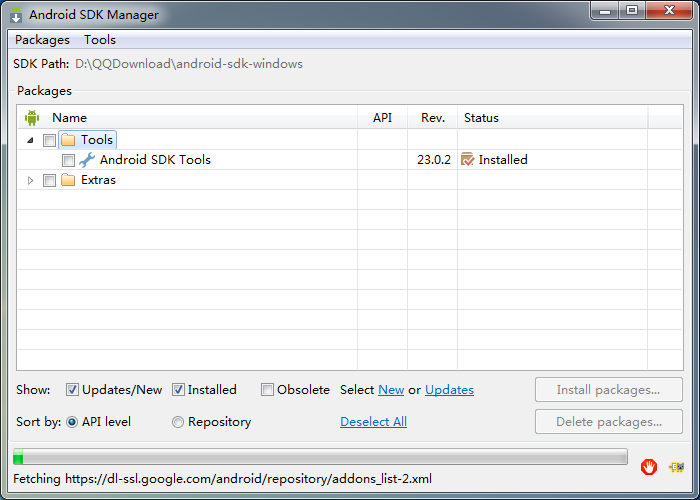700x500 pixels.
Task: Click the wrench icon for Android SDK Tools
Action: coord(87,160)
